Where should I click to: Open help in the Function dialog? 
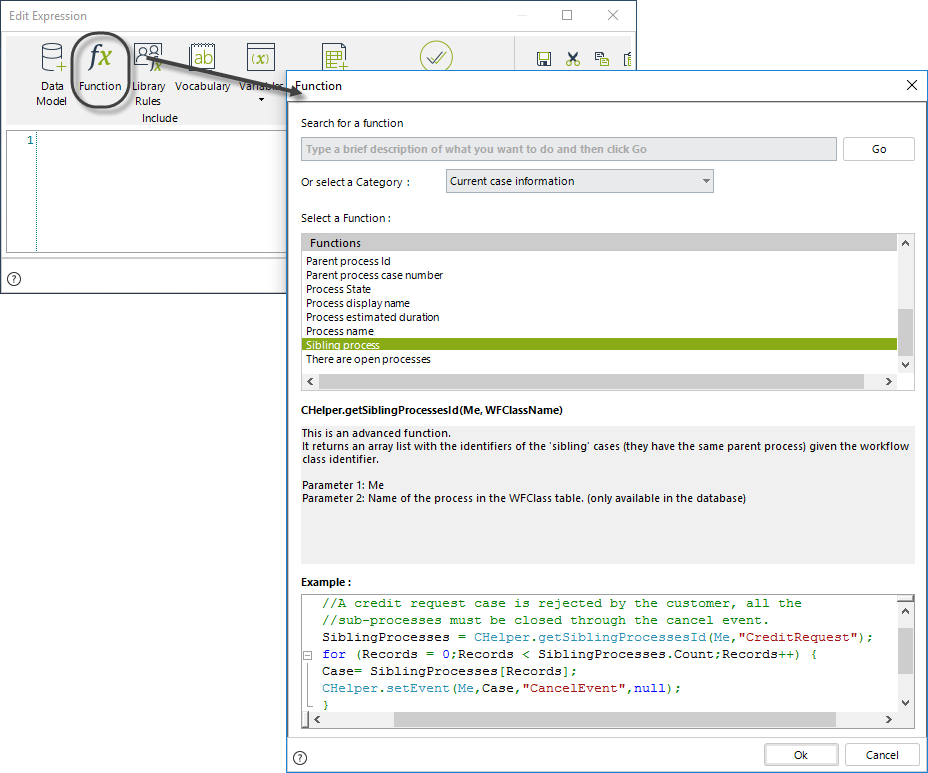click(300, 758)
